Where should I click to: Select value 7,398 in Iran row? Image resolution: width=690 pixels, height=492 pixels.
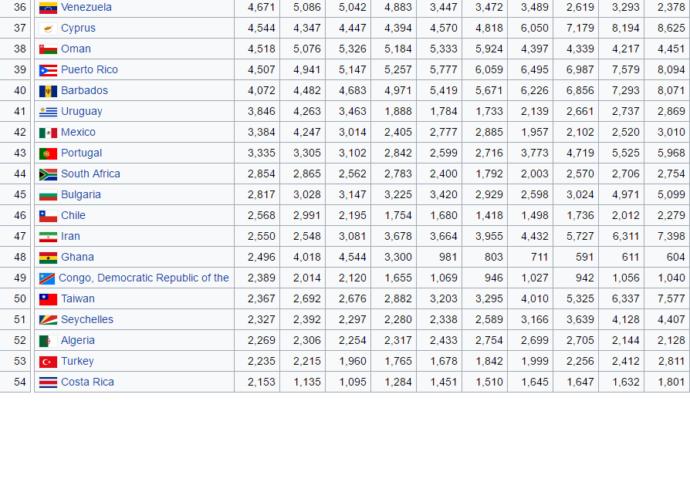tap(671, 236)
